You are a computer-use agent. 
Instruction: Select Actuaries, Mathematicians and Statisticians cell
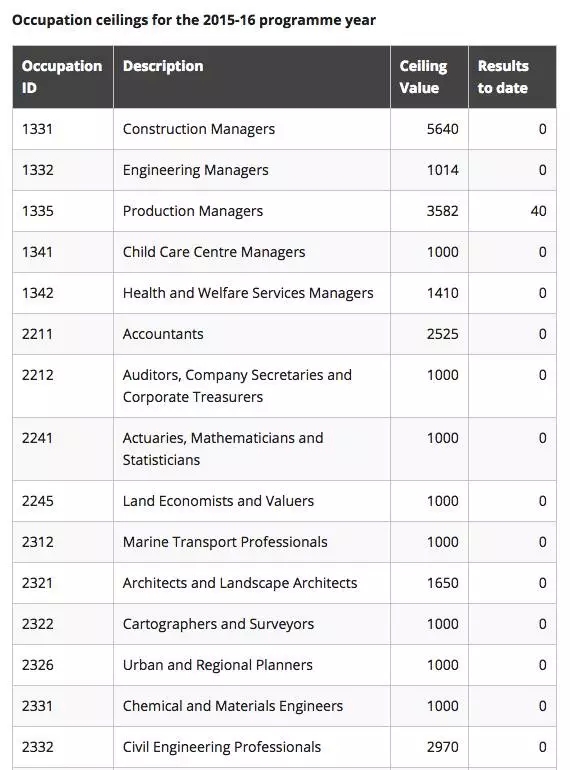(252, 449)
